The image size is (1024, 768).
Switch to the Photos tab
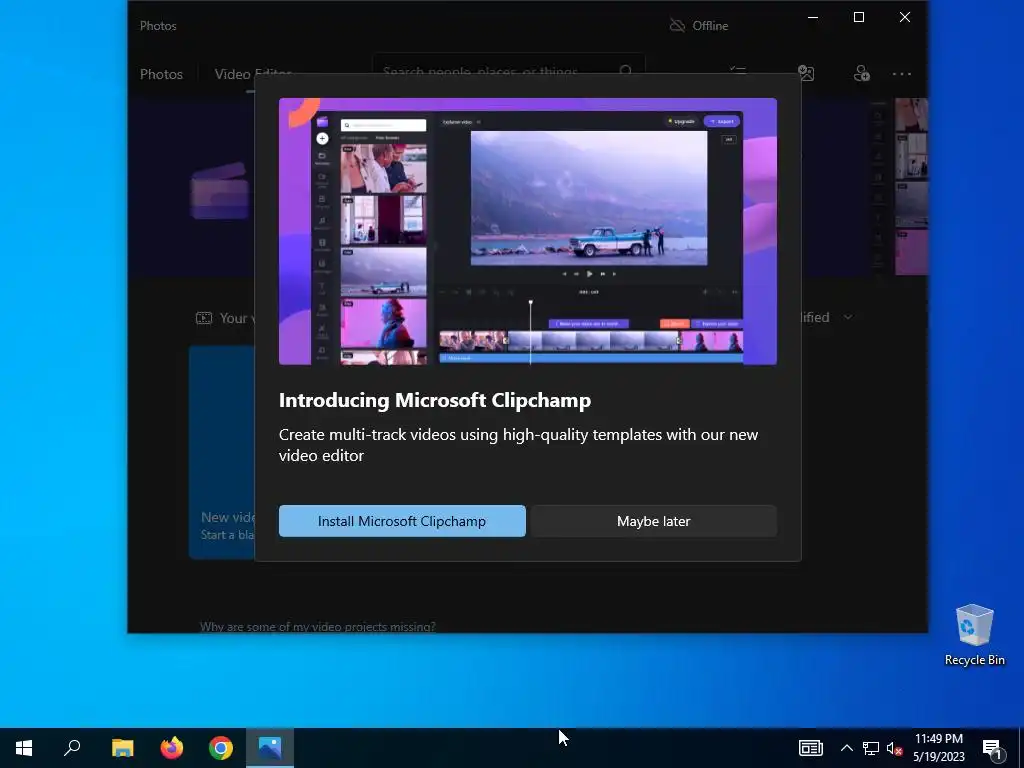tap(161, 74)
